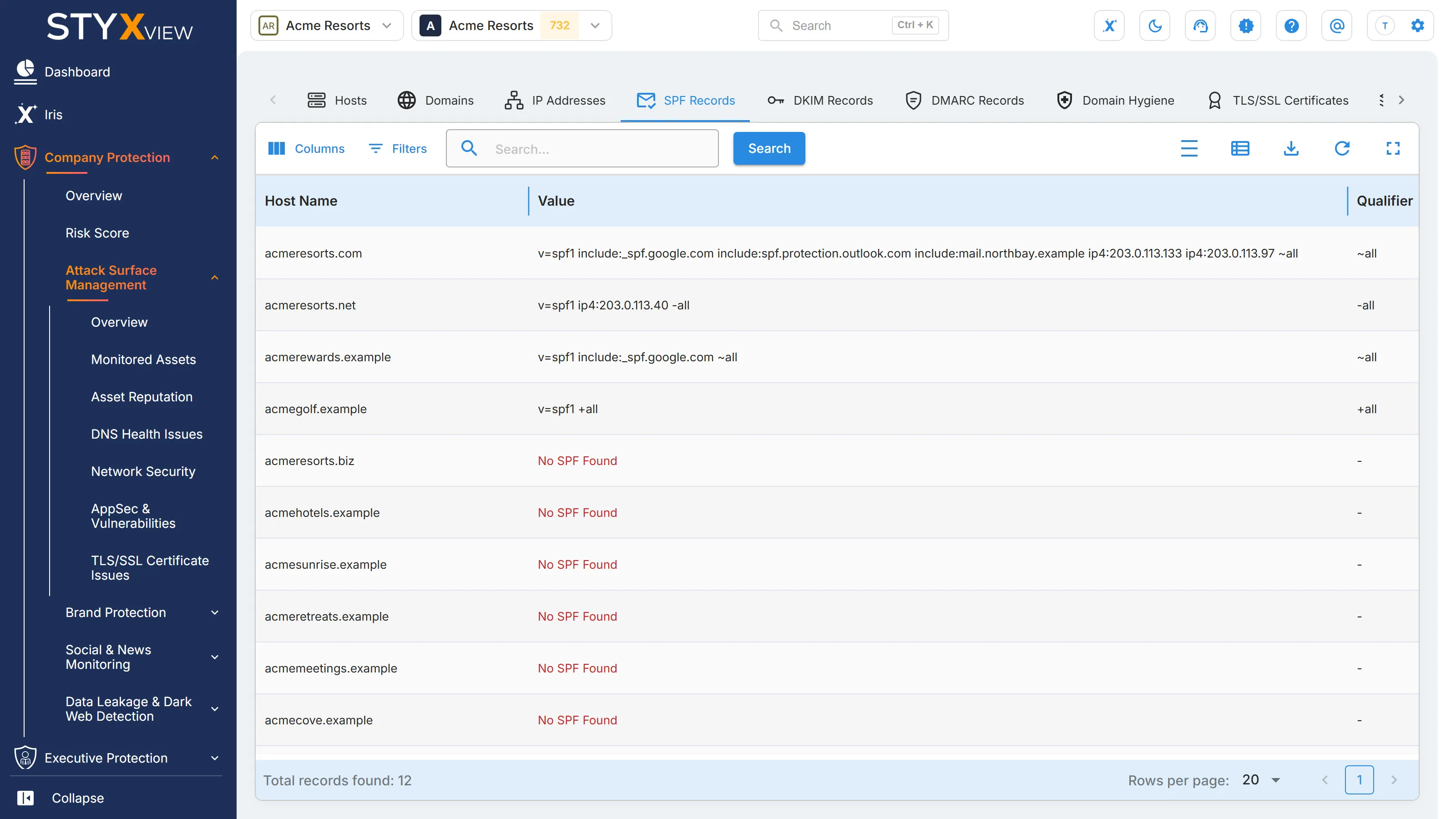The width and height of the screenshot is (1456, 819).
Task: Open Network Security in sidebar
Action: pyautogui.click(x=143, y=471)
